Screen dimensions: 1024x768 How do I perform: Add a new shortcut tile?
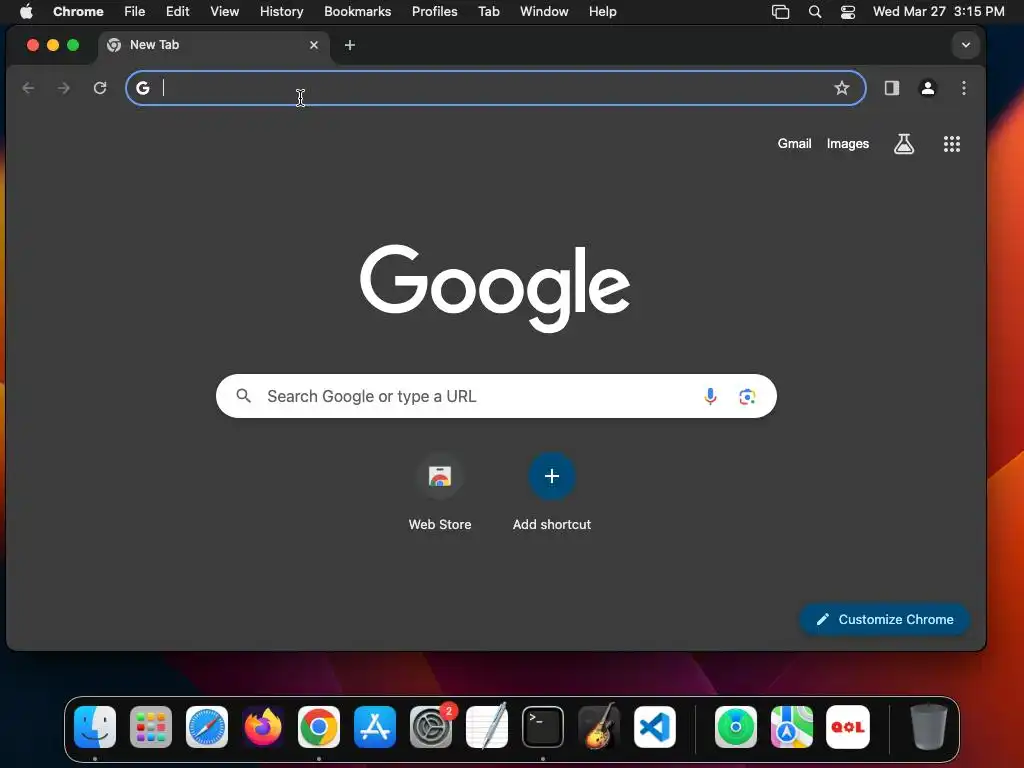[552, 493]
